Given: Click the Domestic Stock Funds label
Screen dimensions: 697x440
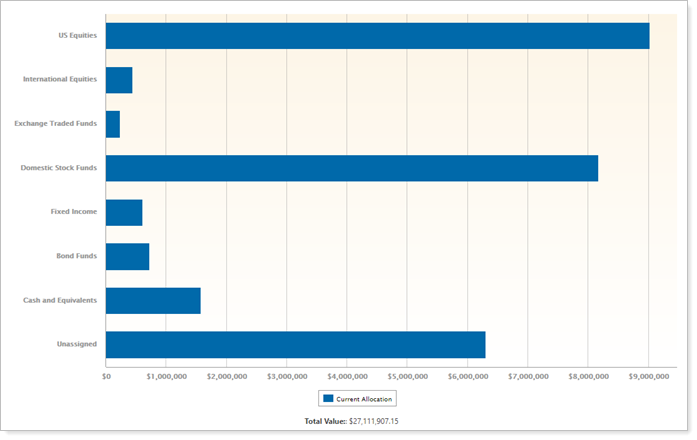Looking at the screenshot, I should 59,168.
